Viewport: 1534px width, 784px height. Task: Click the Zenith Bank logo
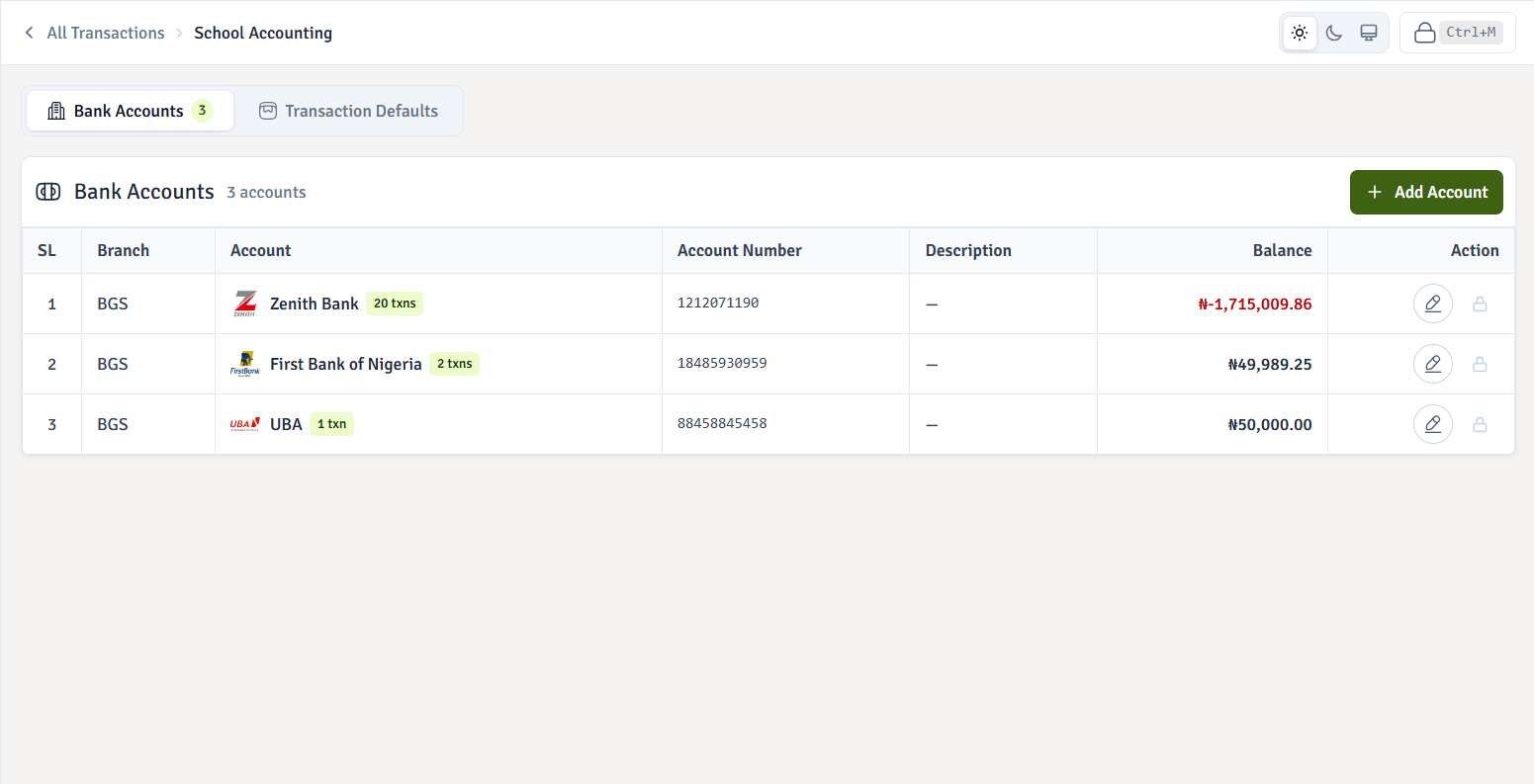tap(245, 304)
